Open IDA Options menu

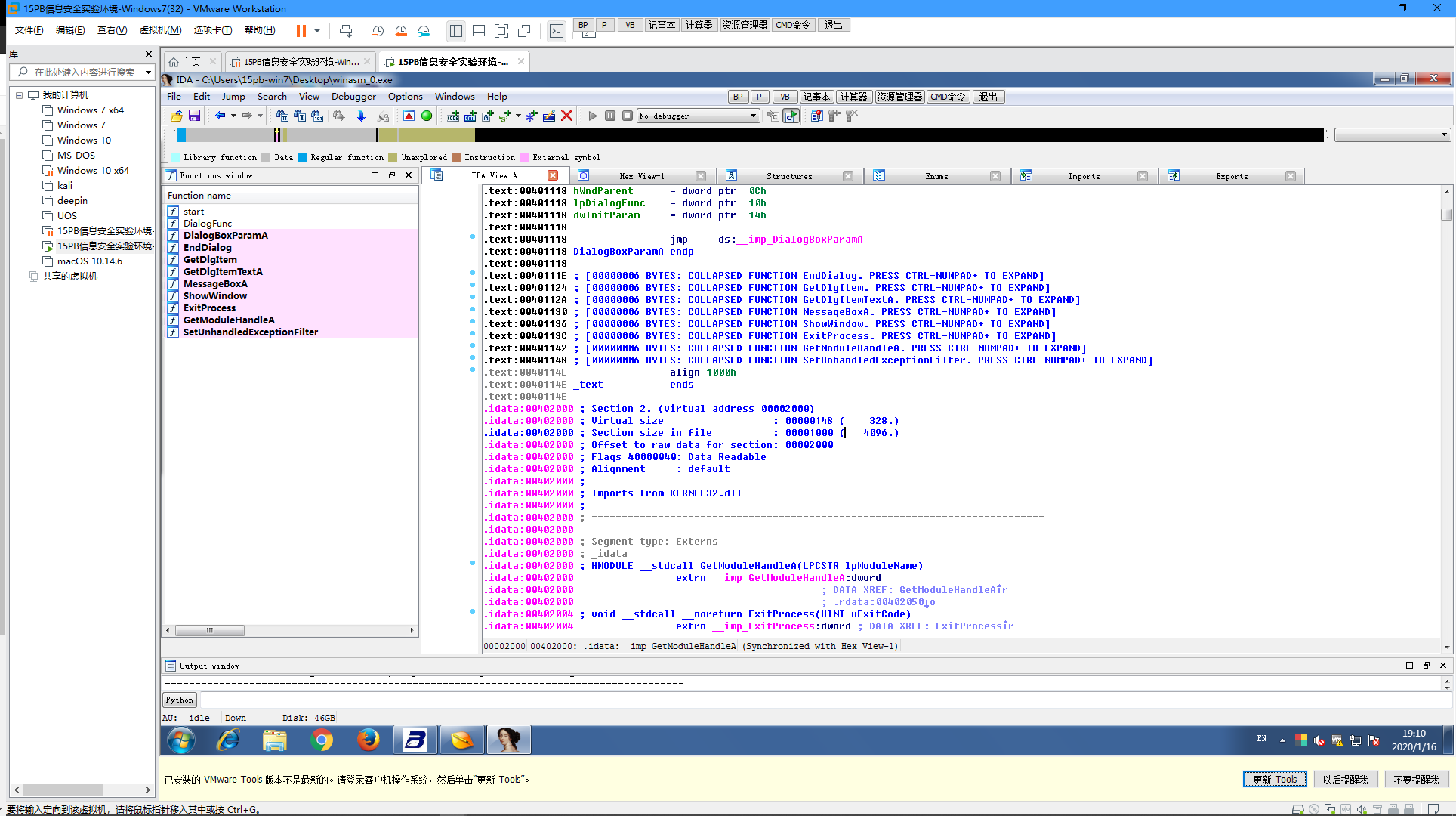[406, 97]
